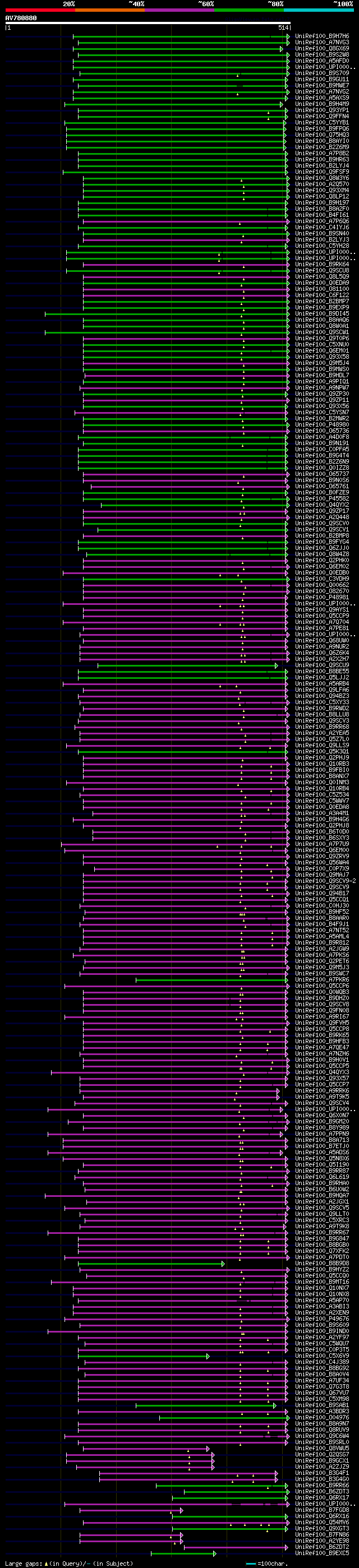The width and height of the screenshot is (359, 1568).
Task: Select hit label UniRef100_Q8VWU5
Action: [323, 1448]
